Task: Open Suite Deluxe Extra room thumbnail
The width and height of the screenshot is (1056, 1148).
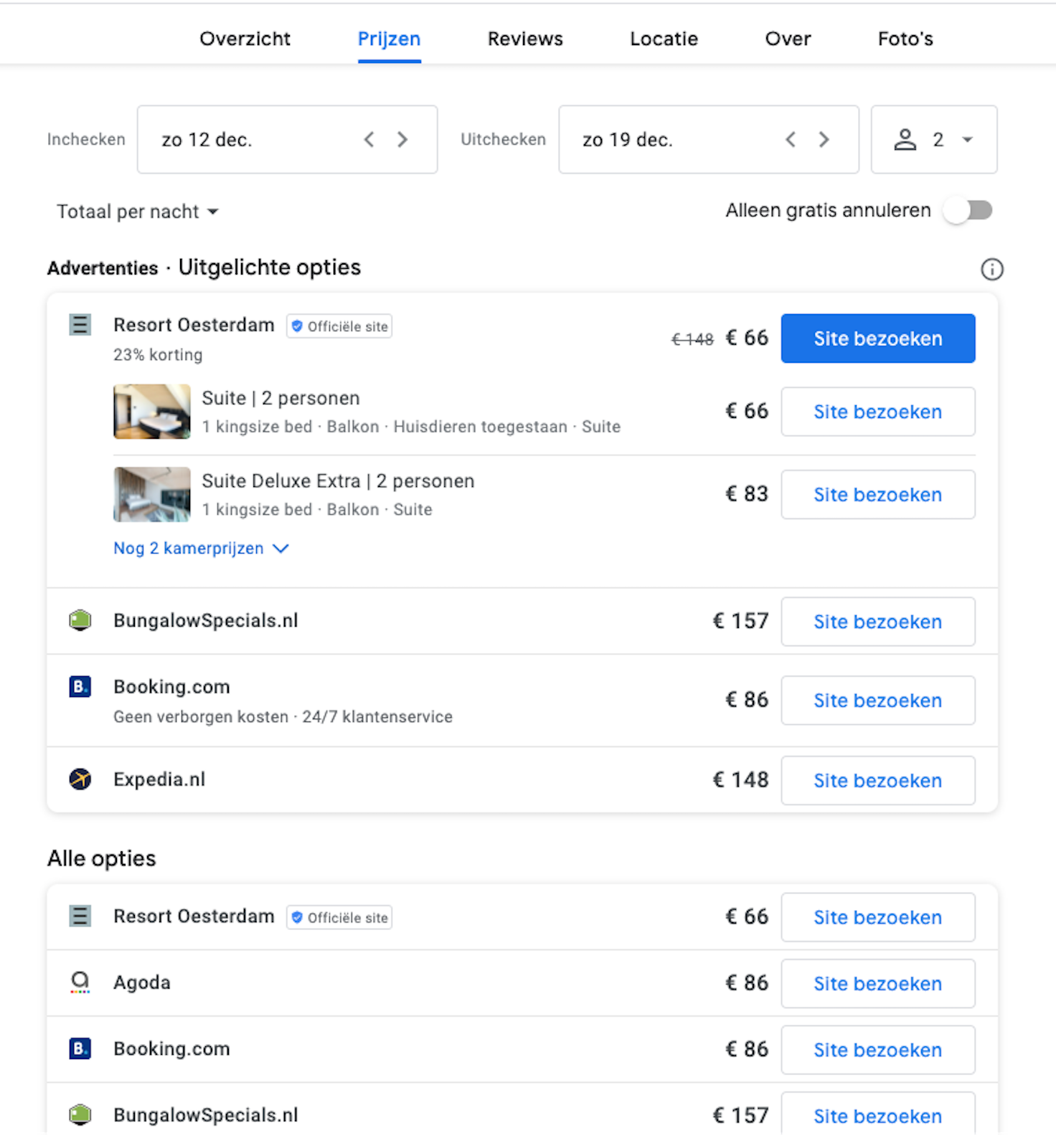Action: point(152,494)
